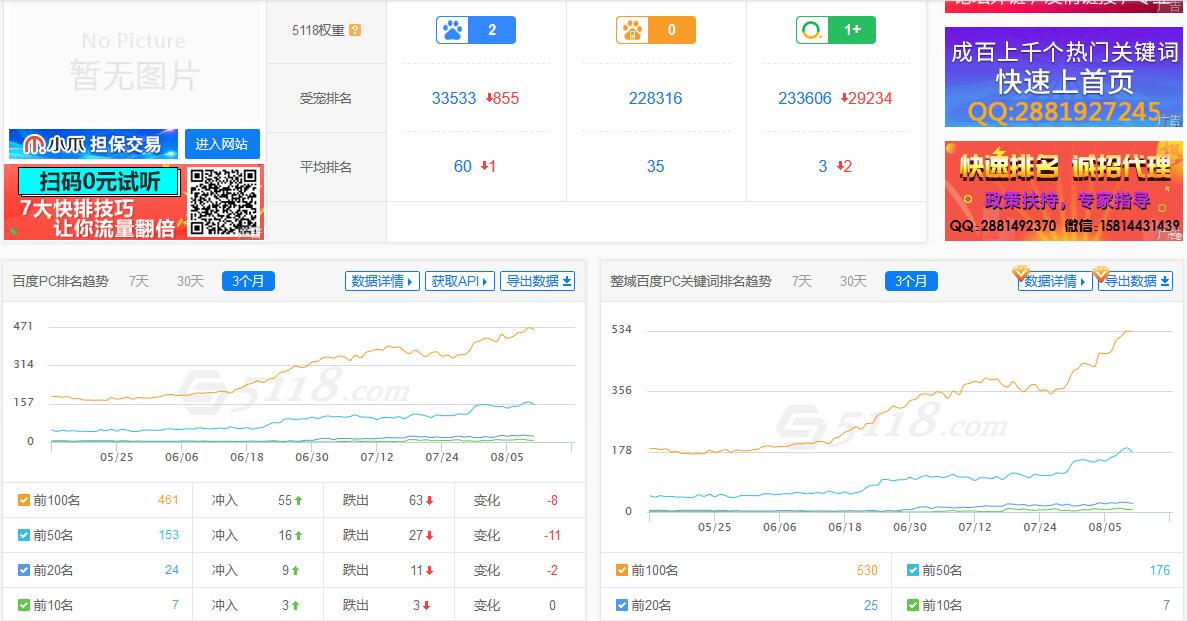Screen dimensions: 1187x621
Task: Click the 360 average rank value 3
Action: (823, 167)
